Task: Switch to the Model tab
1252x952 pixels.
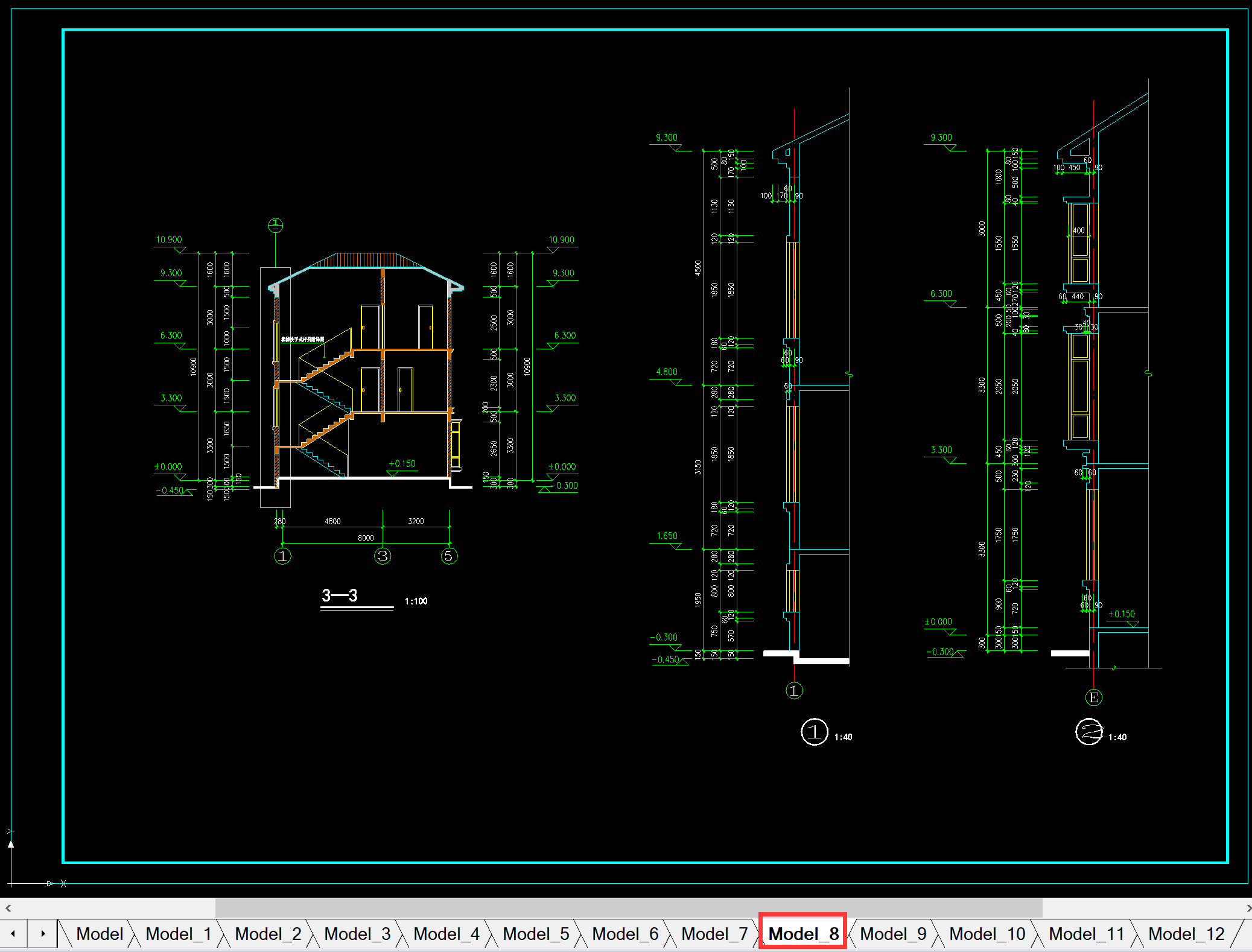Action: [100, 934]
